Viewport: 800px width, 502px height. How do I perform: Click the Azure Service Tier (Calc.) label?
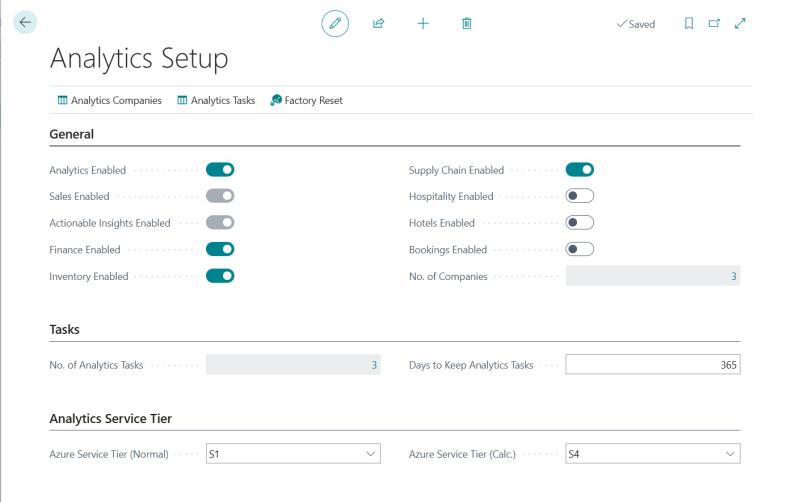point(462,454)
